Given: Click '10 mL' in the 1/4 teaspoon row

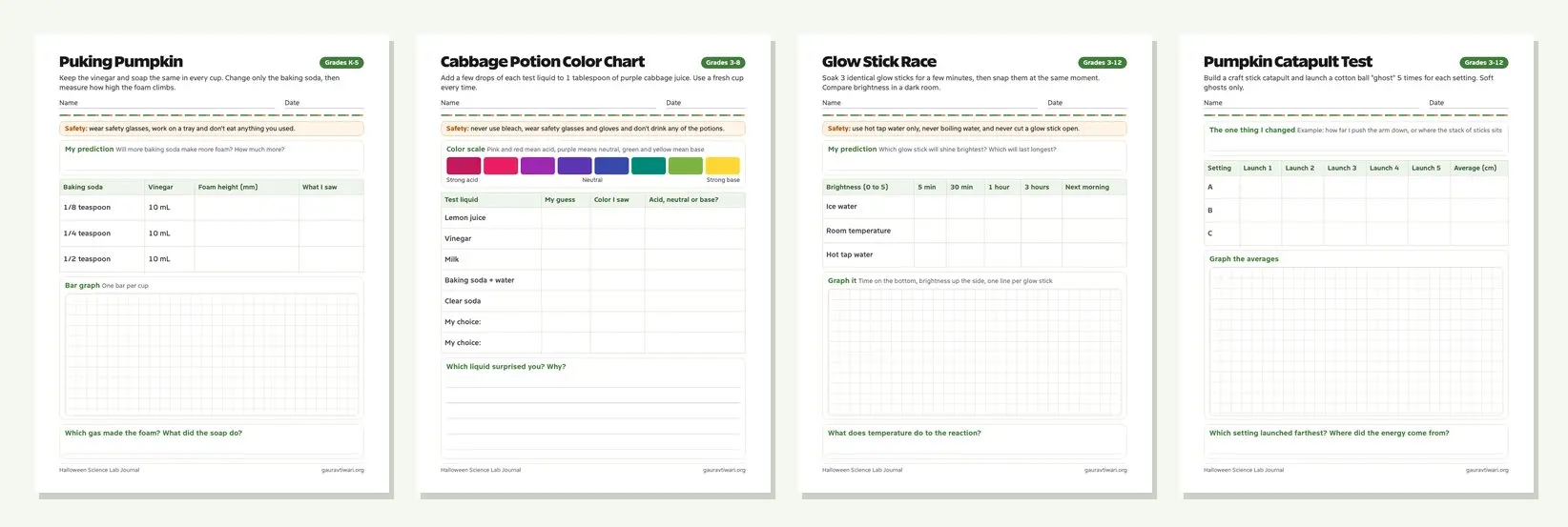Looking at the screenshot, I should (159, 233).
